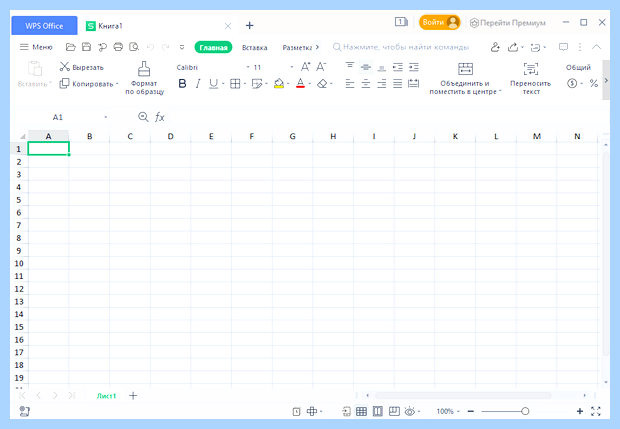The height and width of the screenshot is (429, 620).
Task: Click Перейти Премиум link
Action: click(x=508, y=23)
